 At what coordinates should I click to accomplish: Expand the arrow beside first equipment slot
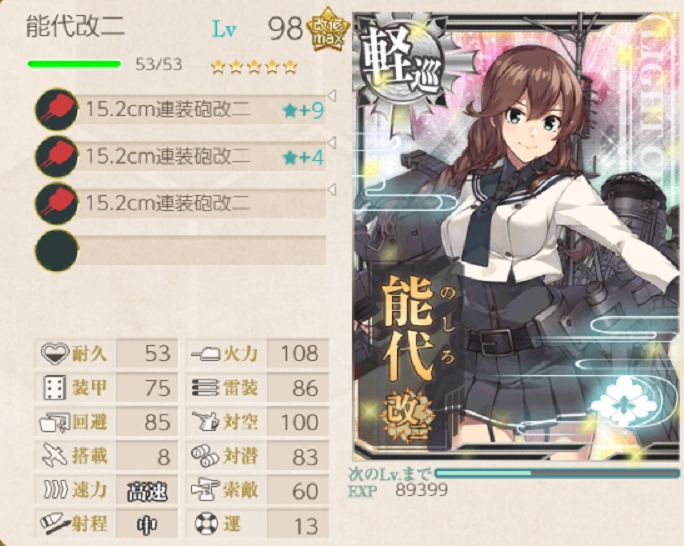tap(332, 96)
